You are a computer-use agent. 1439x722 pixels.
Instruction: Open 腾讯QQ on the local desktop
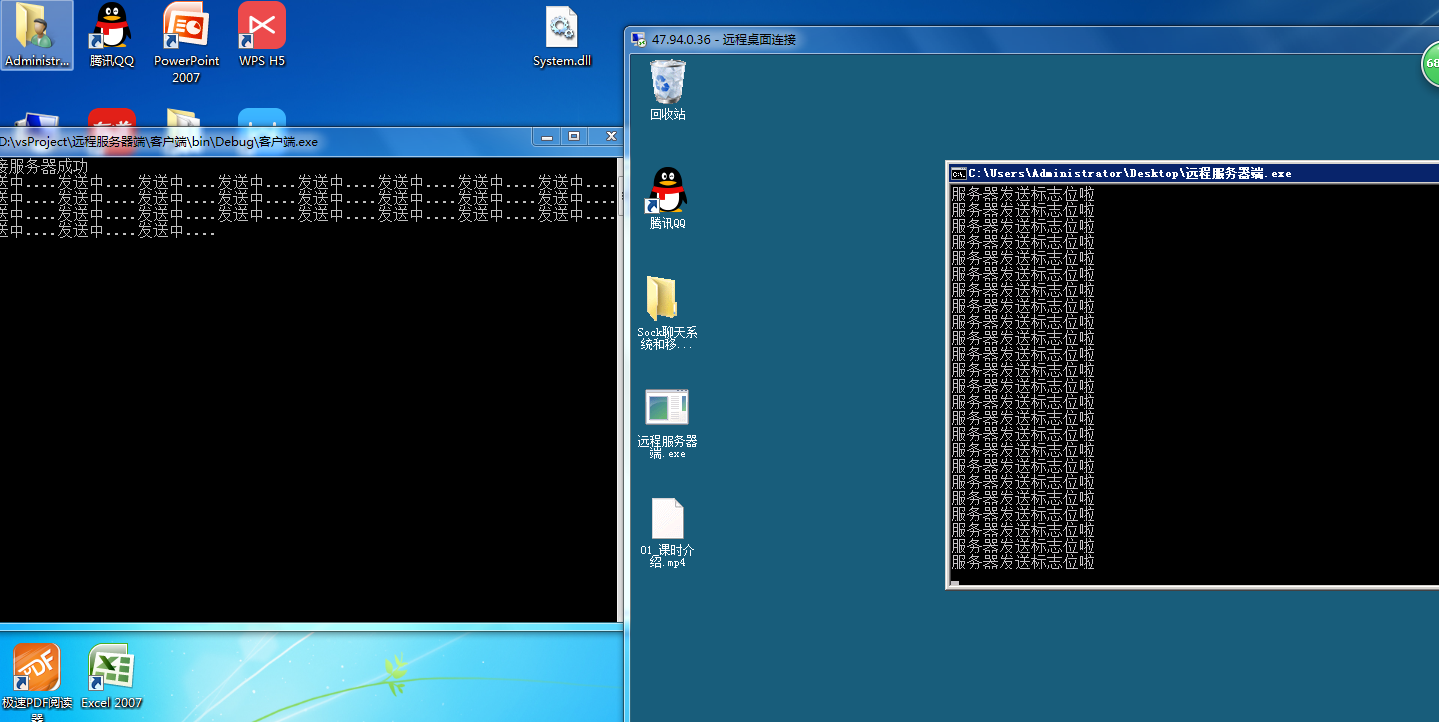[111, 35]
